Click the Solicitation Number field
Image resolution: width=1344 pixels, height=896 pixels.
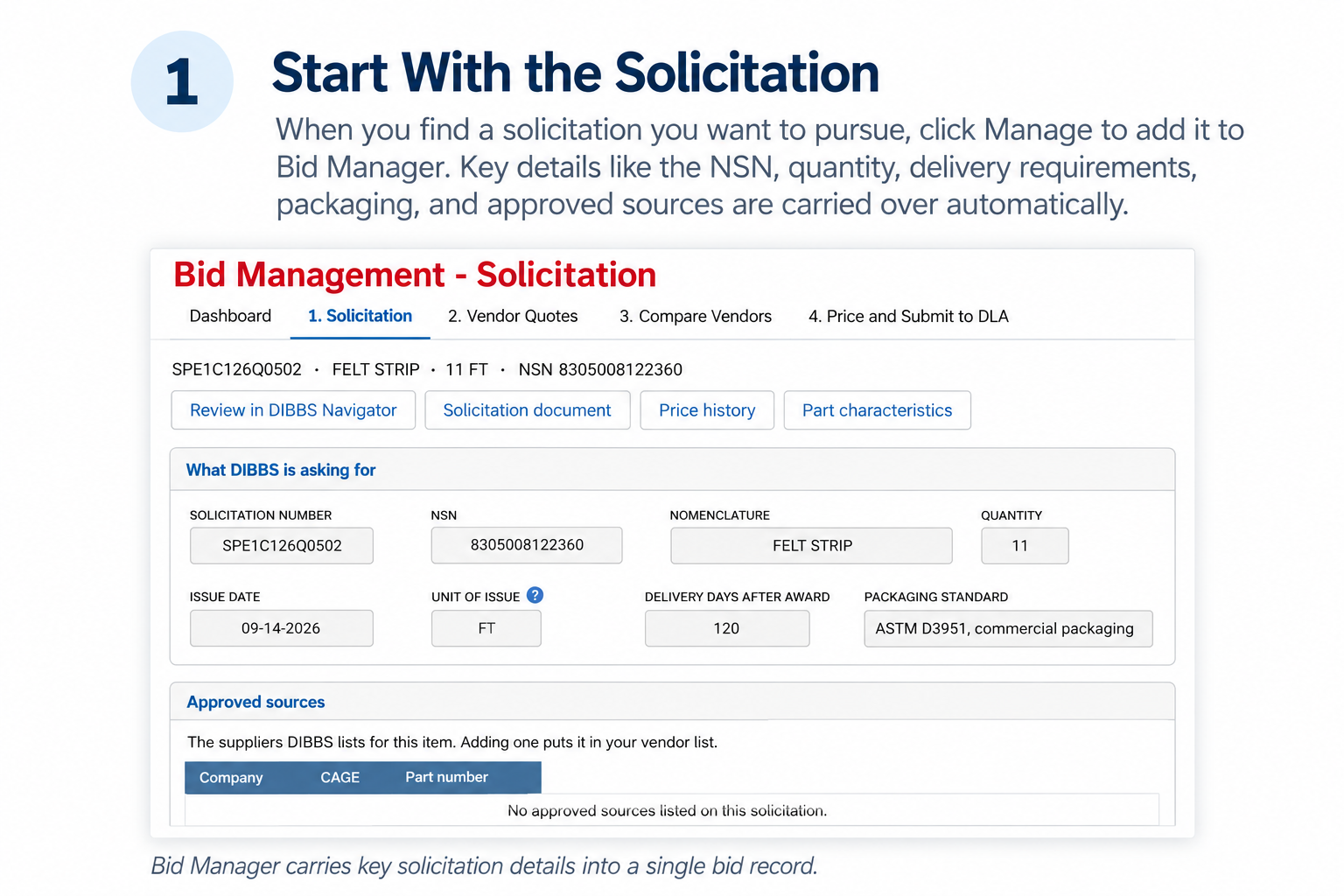tap(282, 546)
